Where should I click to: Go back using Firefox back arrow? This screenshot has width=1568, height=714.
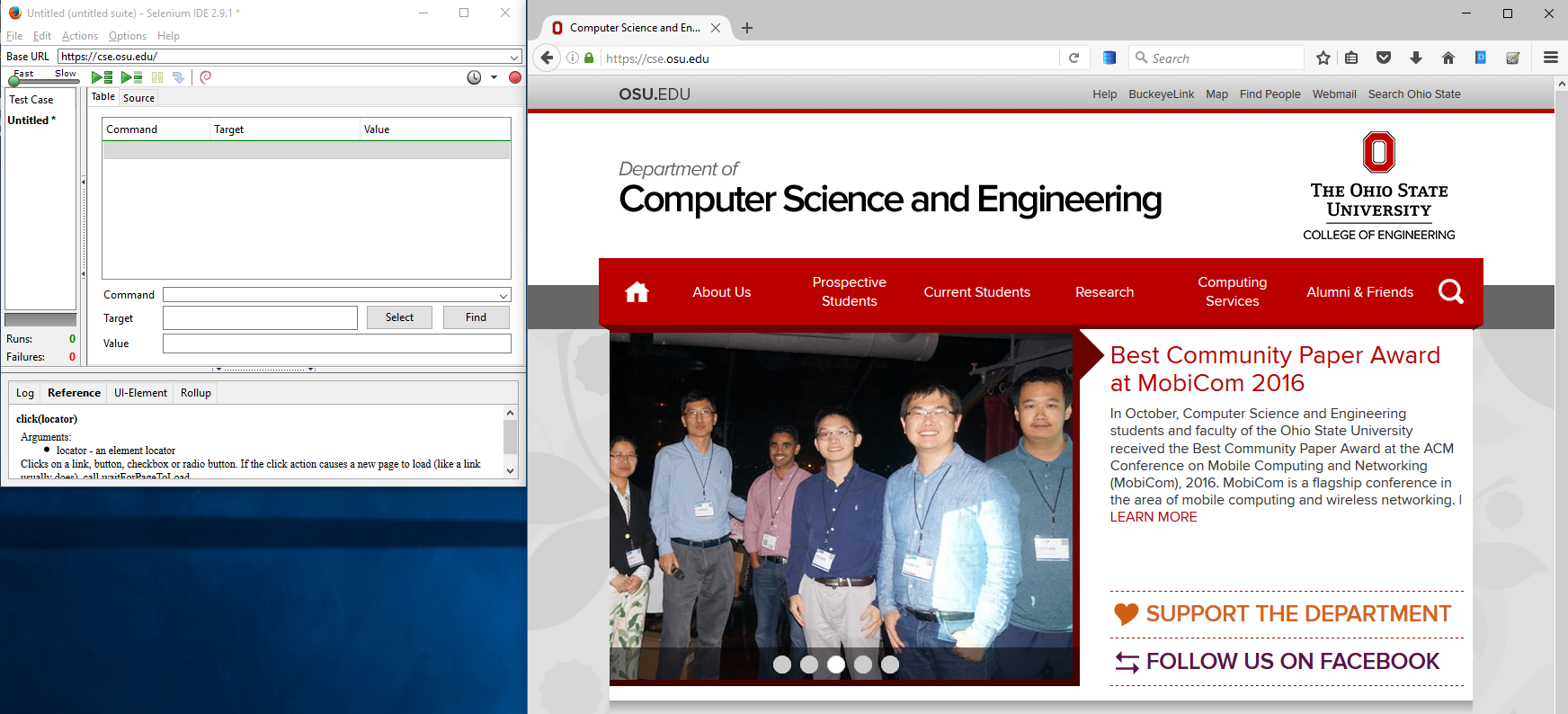tap(547, 58)
